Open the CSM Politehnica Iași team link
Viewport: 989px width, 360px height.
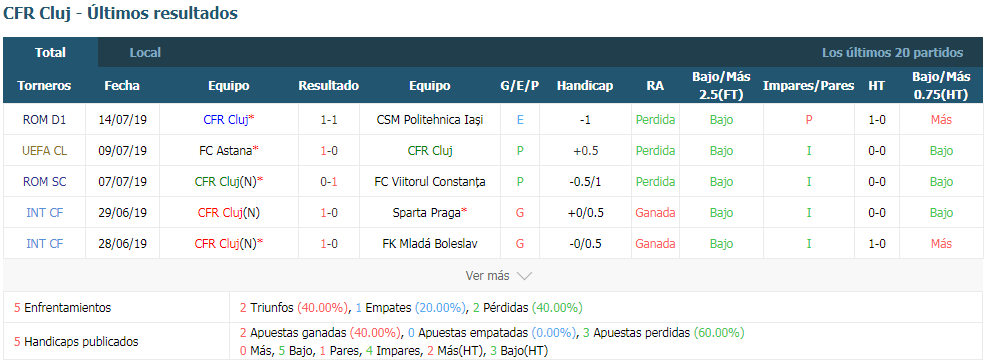point(430,120)
